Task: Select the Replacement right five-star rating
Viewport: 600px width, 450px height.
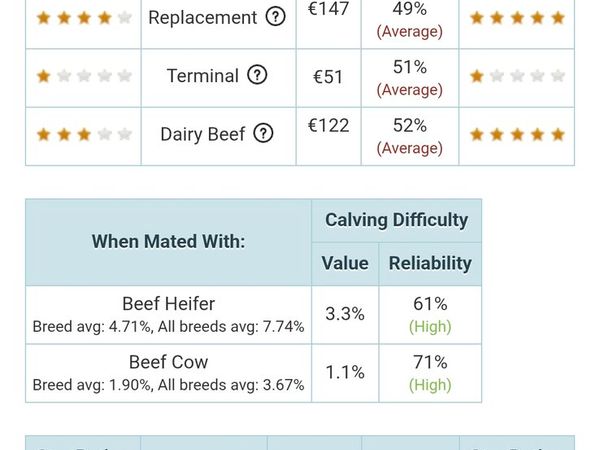Action: tap(517, 18)
